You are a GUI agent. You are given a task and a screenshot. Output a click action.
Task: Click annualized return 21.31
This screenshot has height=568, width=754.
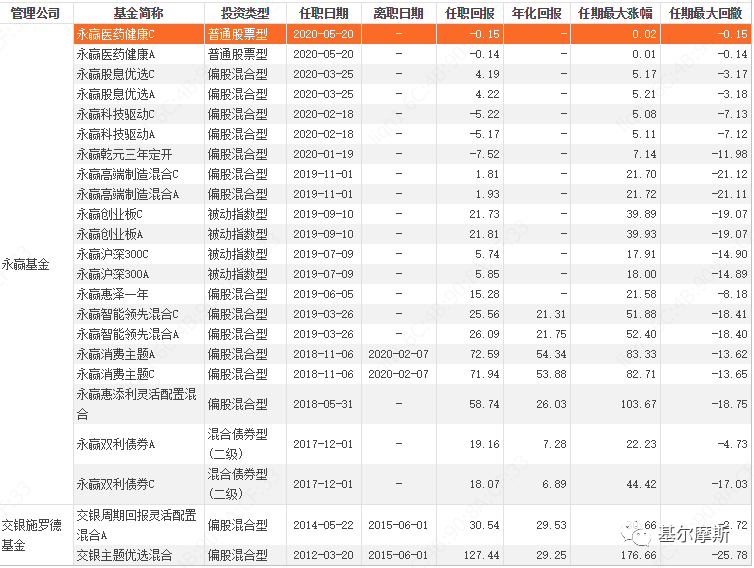click(551, 314)
